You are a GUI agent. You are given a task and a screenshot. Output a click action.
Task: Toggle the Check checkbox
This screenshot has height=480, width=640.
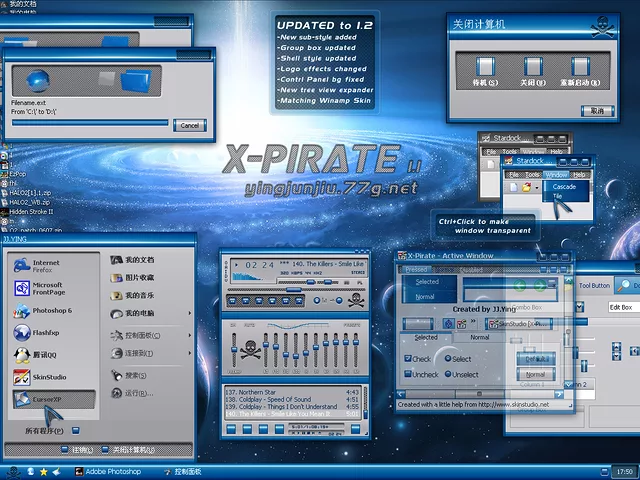tap(409, 359)
